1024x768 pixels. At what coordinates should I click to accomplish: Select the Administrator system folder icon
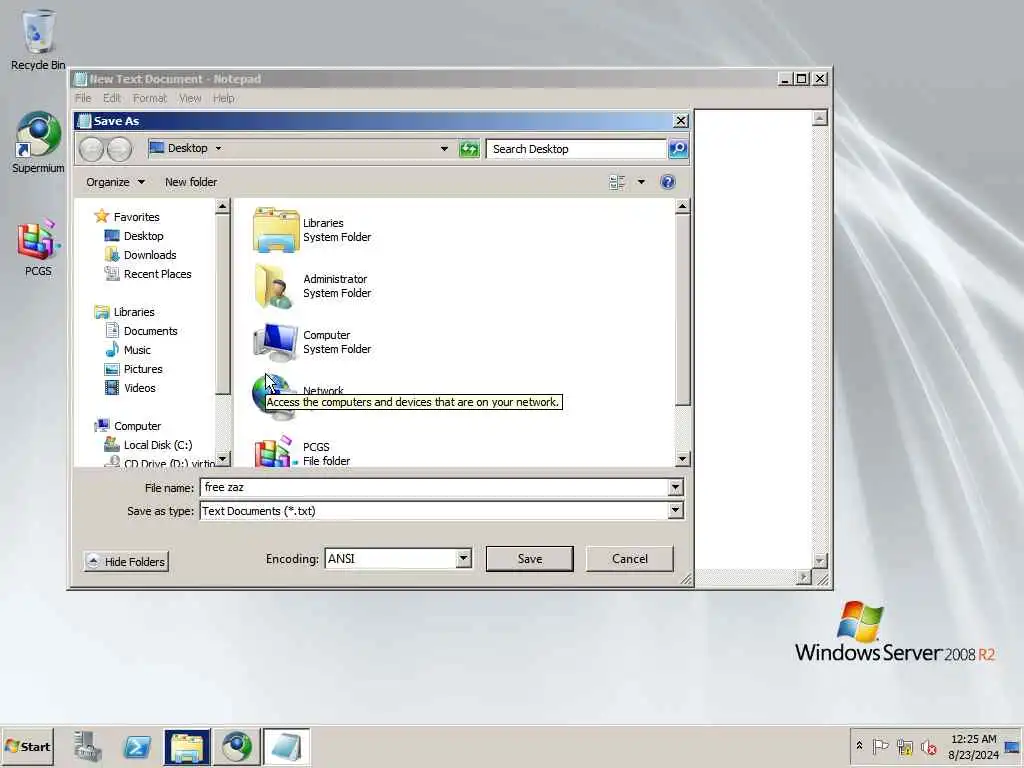[274, 286]
